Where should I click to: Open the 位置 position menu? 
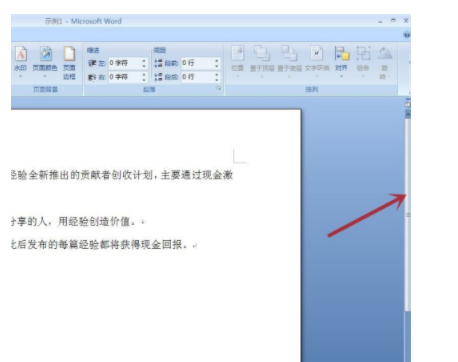tap(238, 62)
